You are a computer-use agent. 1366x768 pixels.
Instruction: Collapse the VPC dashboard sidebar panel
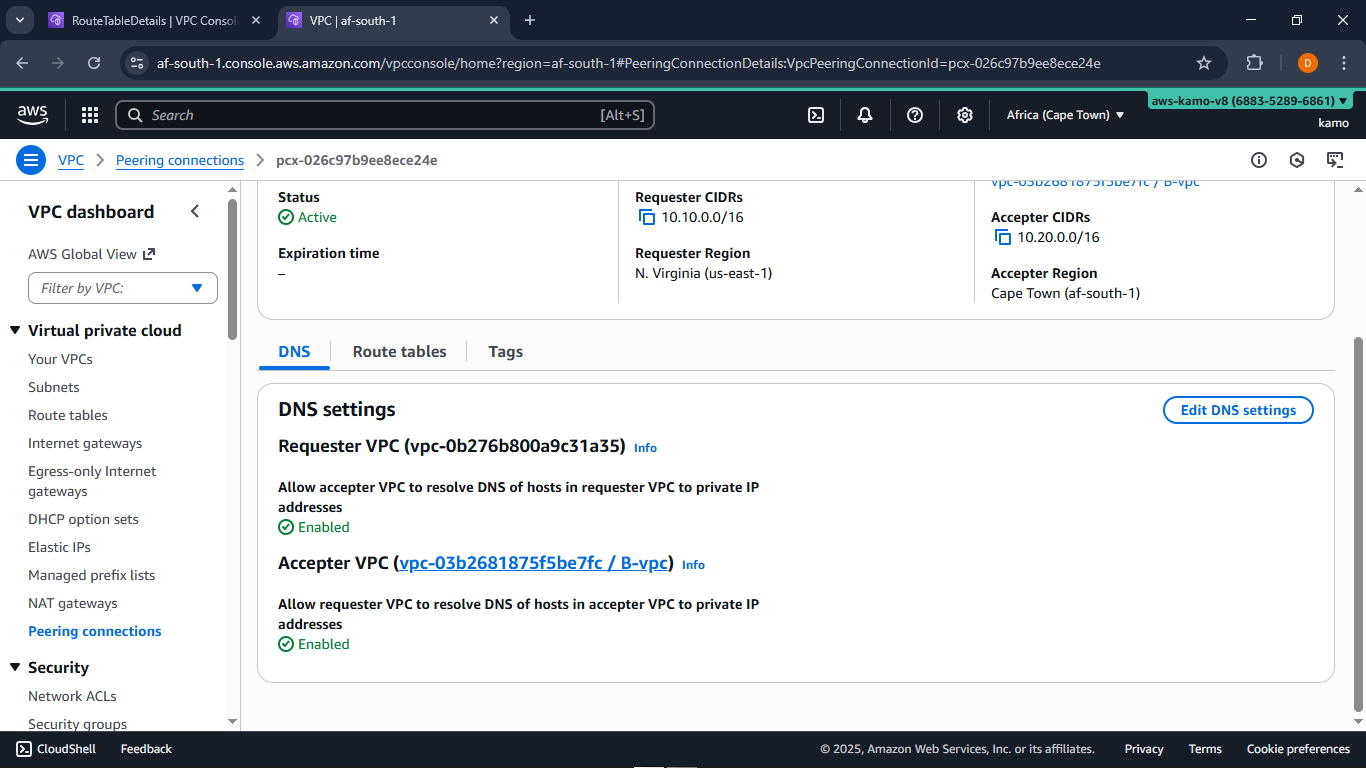click(x=195, y=211)
